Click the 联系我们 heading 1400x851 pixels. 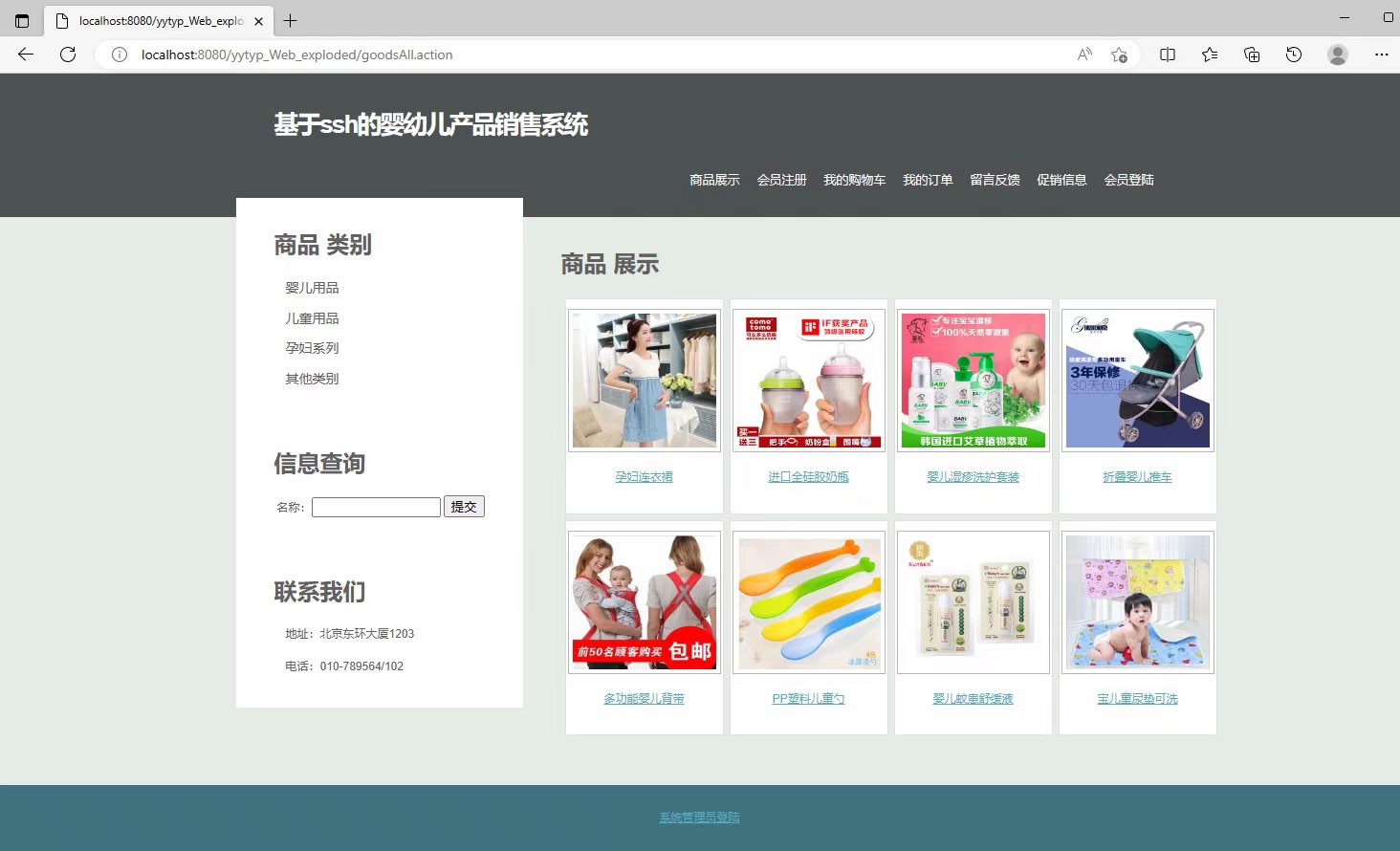tap(319, 592)
